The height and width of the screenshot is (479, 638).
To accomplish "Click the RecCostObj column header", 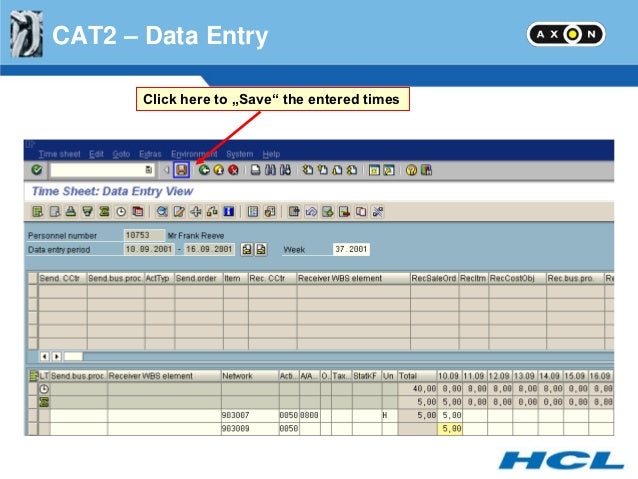I will pyautogui.click(x=517, y=278).
